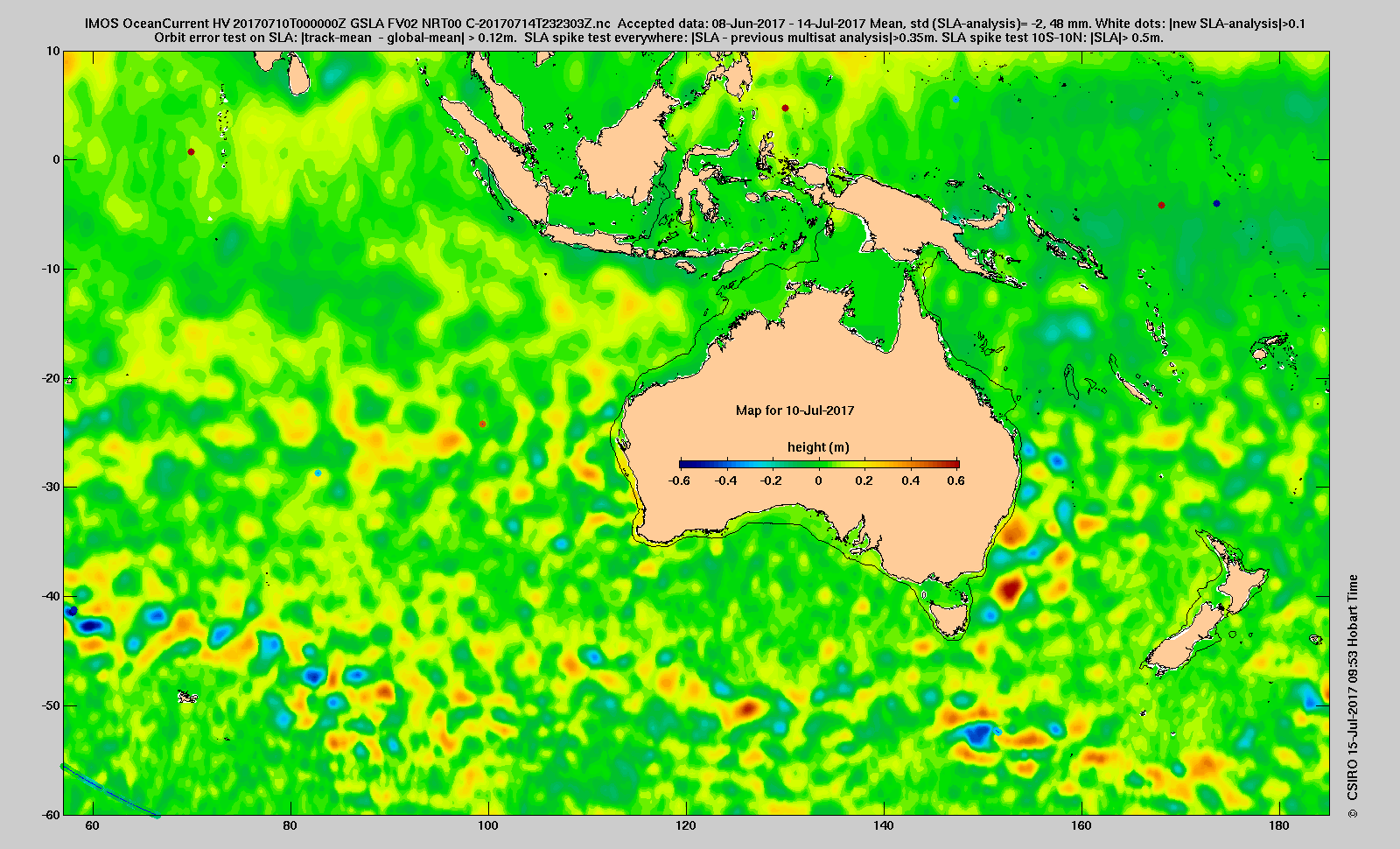1400x849 pixels.
Task: Click the IMOS OceanCurrent title line
Action: pyautogui.click(x=695, y=24)
